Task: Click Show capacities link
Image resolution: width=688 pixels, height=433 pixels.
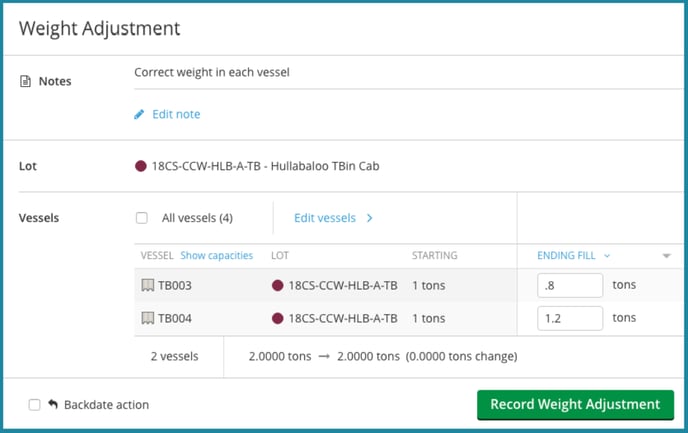Action: point(216,256)
